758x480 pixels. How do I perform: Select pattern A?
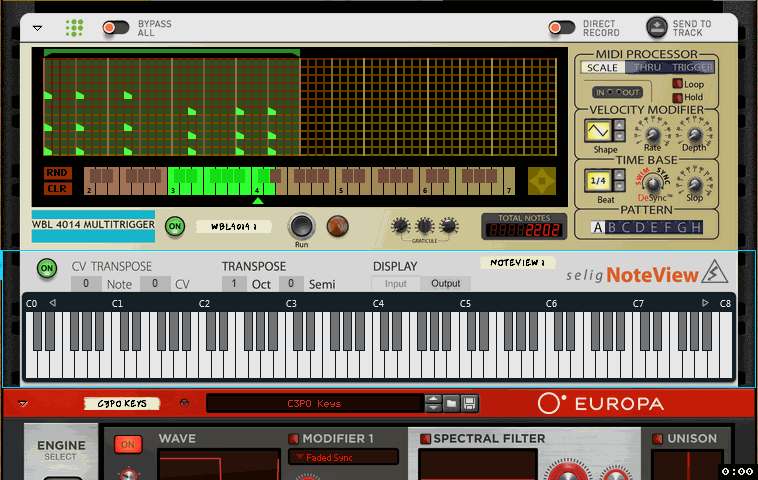(x=598, y=227)
